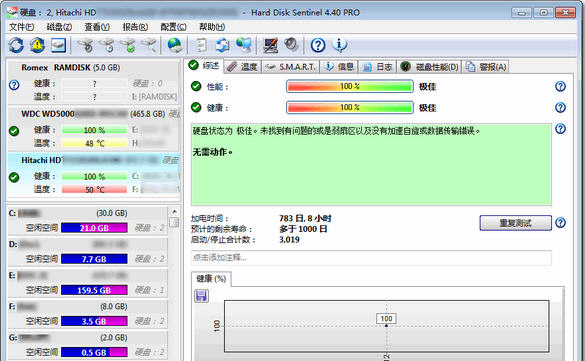The height and width of the screenshot is (361, 585).
Task: Click WDC temperature bar showing 48 °C
Action: point(94,143)
